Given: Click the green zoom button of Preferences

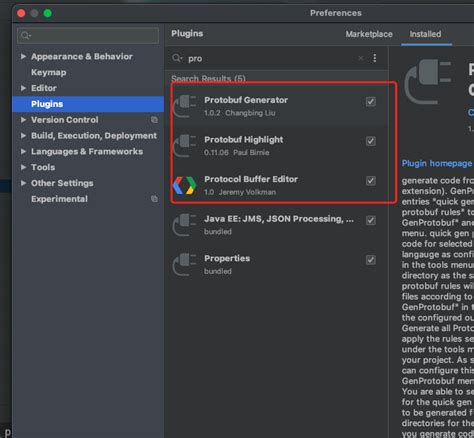Looking at the screenshot, I should point(48,13).
